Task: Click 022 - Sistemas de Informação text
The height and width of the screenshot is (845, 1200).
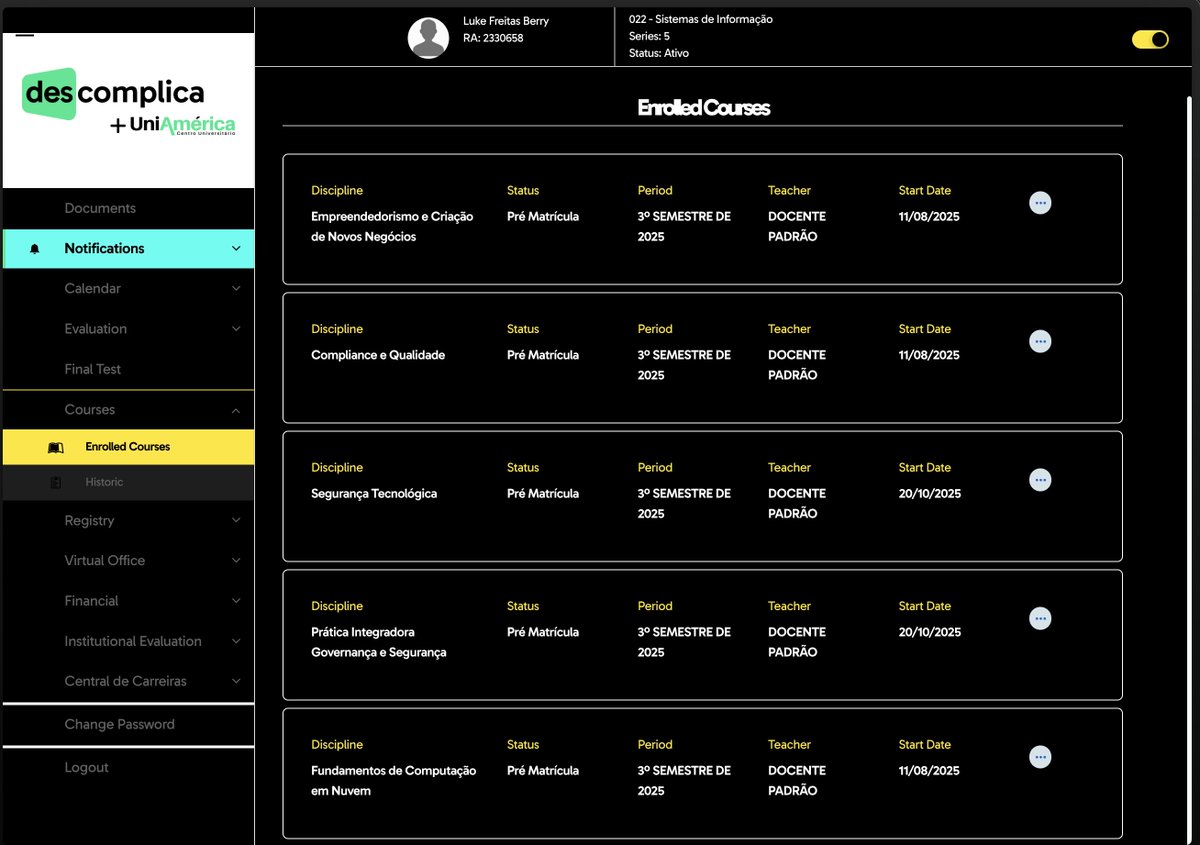Action: pos(700,19)
